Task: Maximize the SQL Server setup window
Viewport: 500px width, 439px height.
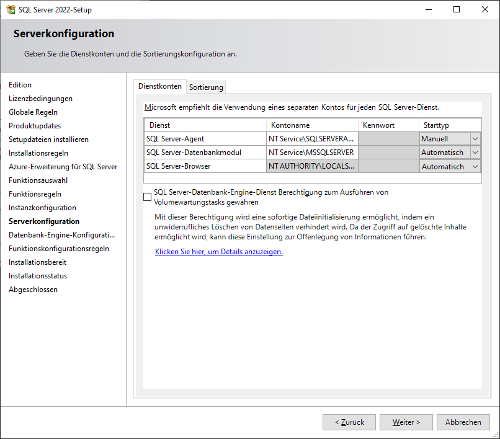Action: (x=457, y=9)
